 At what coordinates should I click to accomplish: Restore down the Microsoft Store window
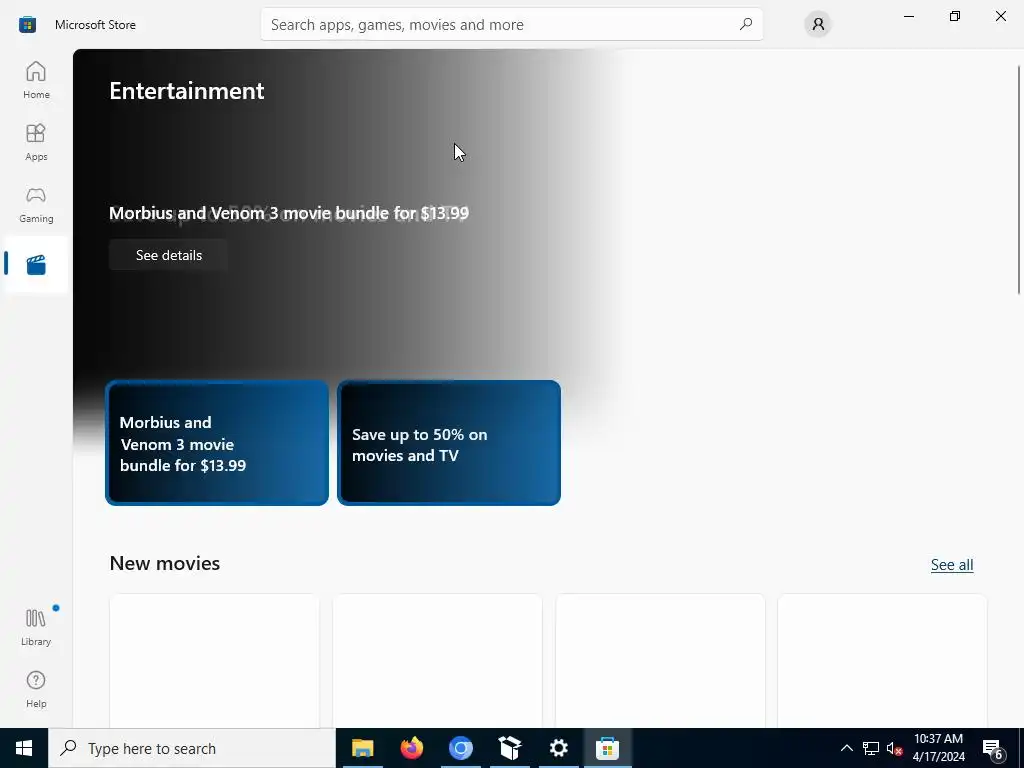tap(955, 16)
